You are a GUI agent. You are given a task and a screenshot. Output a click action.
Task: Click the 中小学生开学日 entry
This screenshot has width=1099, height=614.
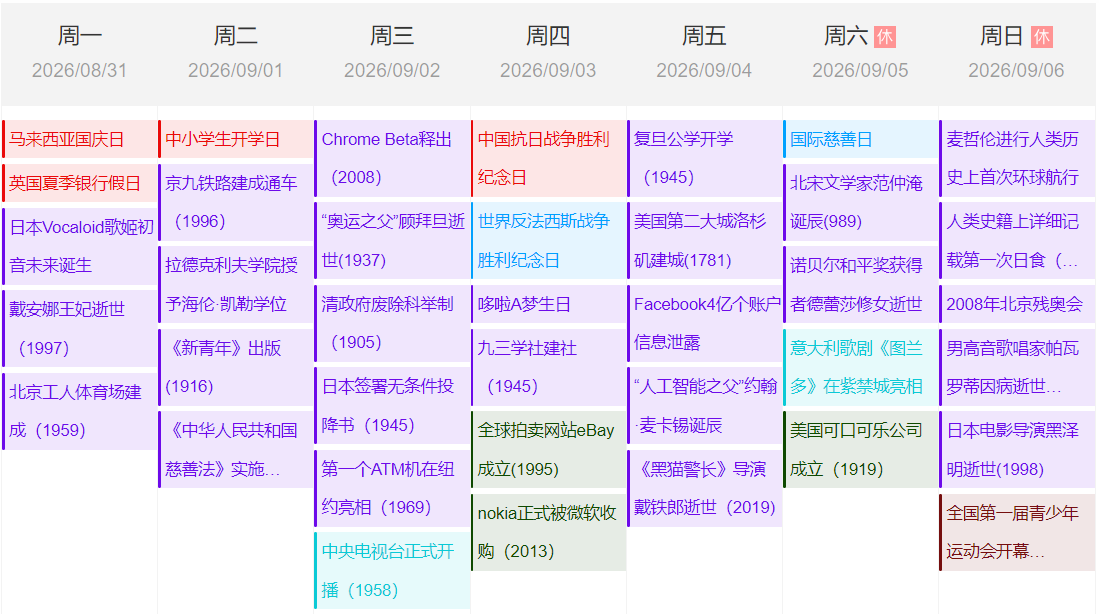[236, 139]
